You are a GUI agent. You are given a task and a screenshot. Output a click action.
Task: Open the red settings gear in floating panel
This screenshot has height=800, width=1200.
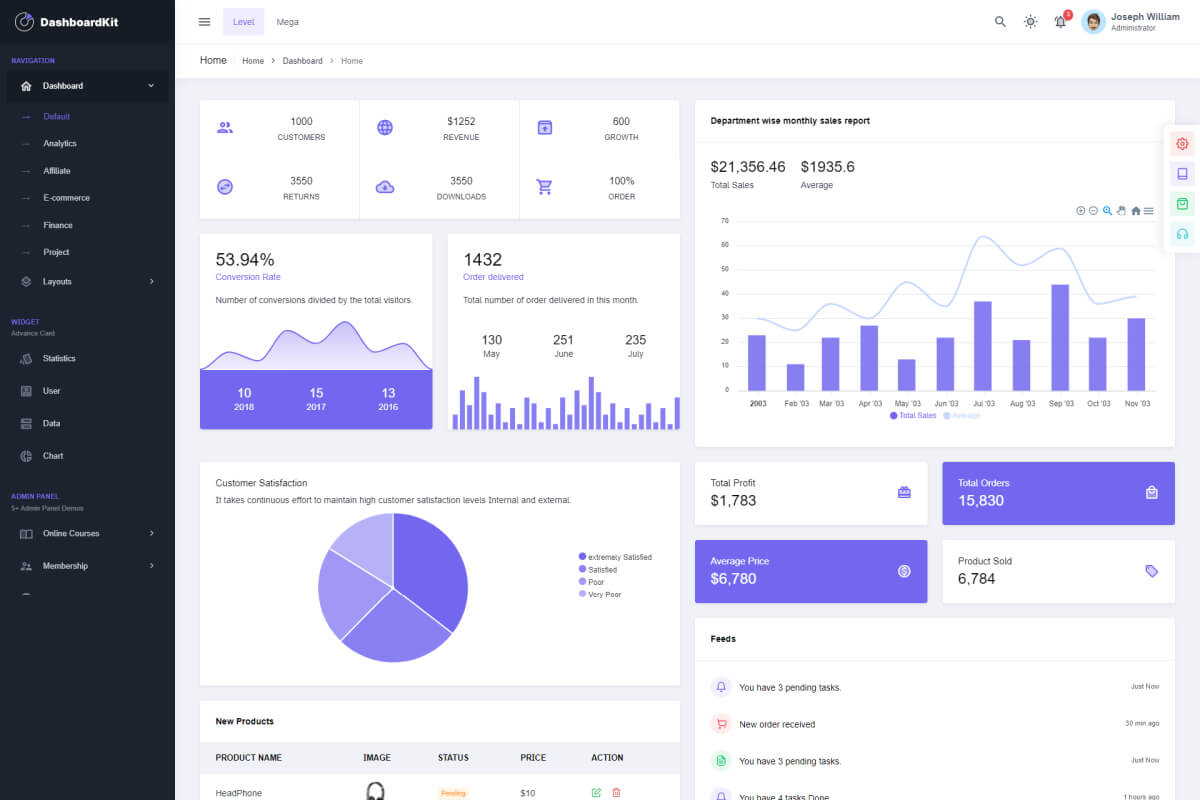(x=1183, y=143)
